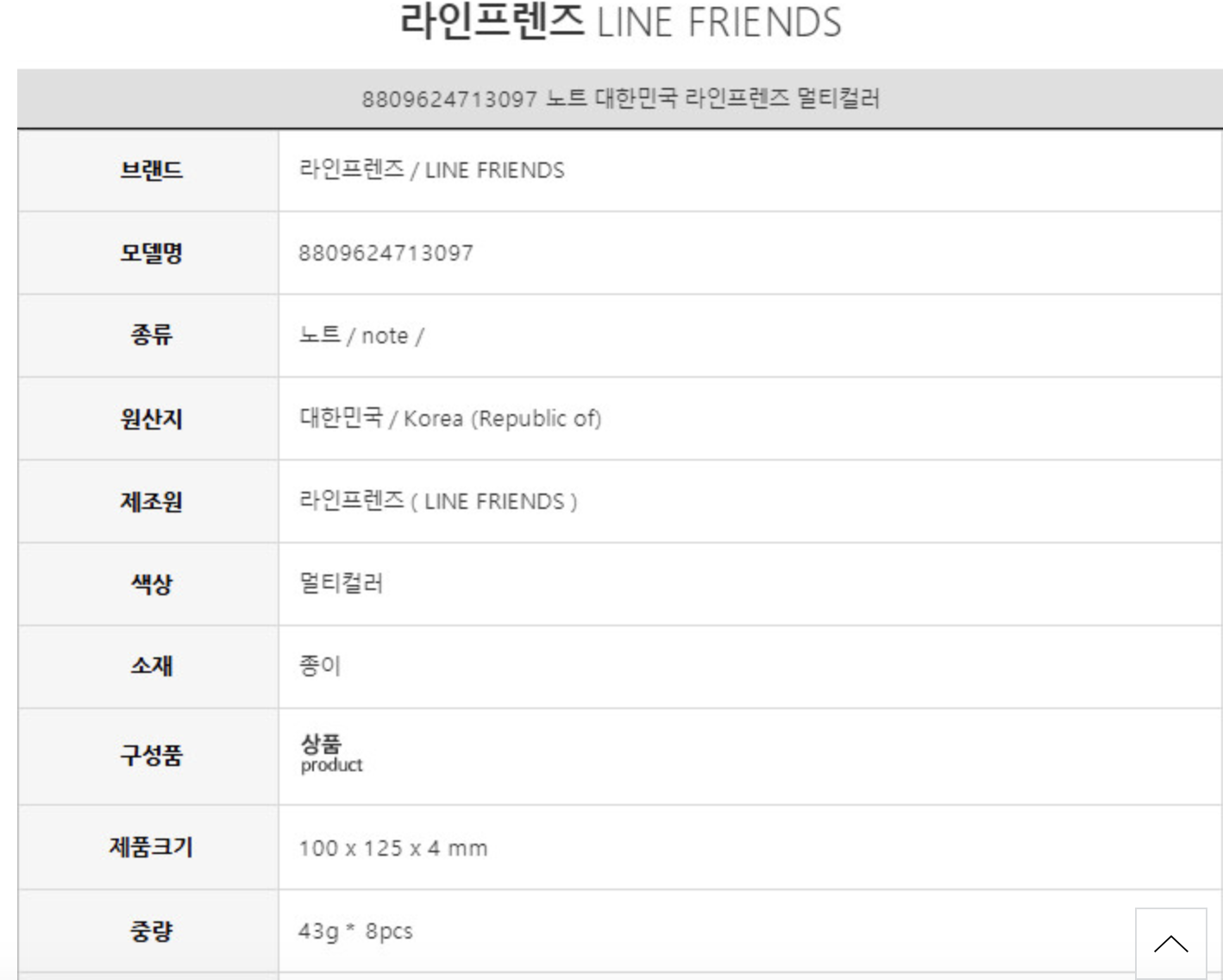Click the gray table header with product summary
Image resolution: width=1223 pixels, height=980 pixels.
pos(620,99)
